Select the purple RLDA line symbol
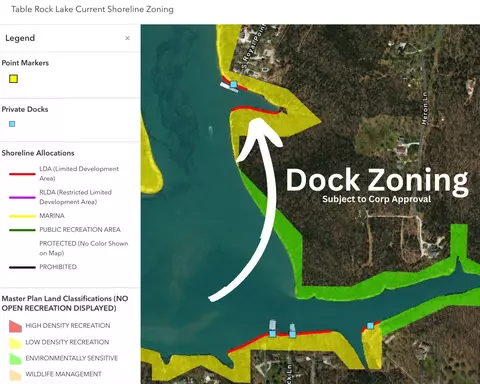Viewport: 480px width, 384px height. 22,197
